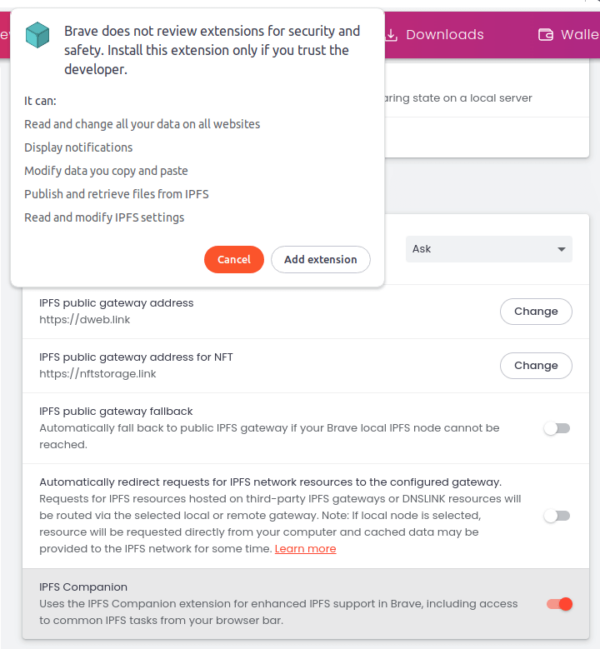Enable IPFS public gateway fallback

[x=556, y=428]
